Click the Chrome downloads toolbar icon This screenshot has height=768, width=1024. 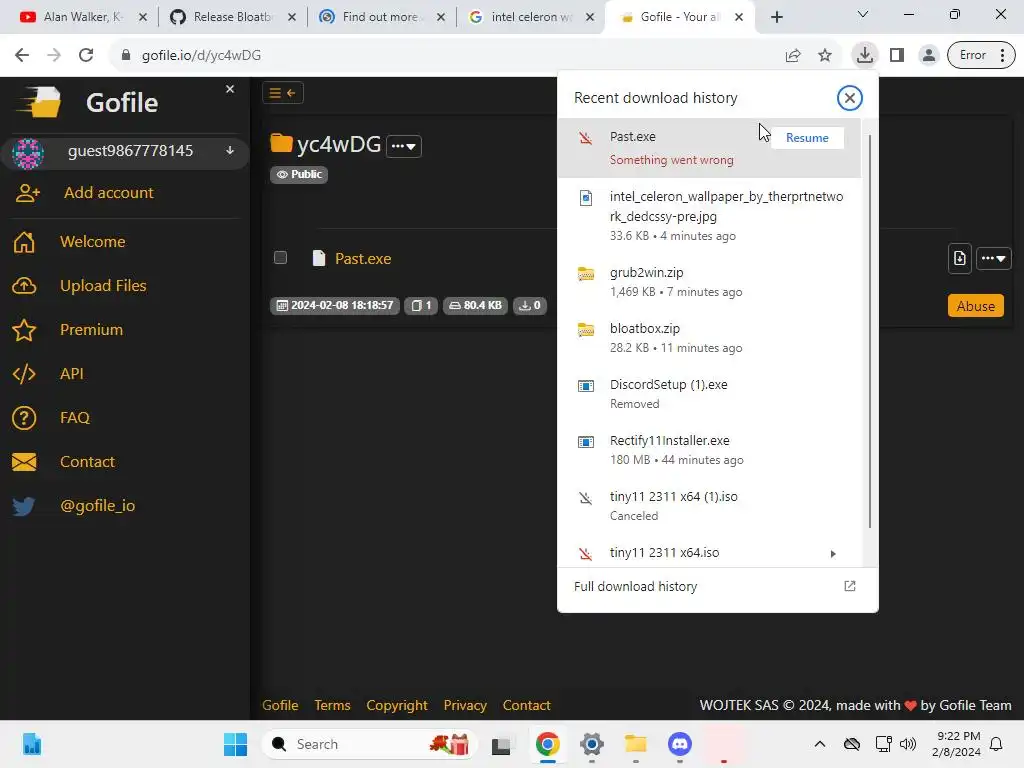point(865,55)
